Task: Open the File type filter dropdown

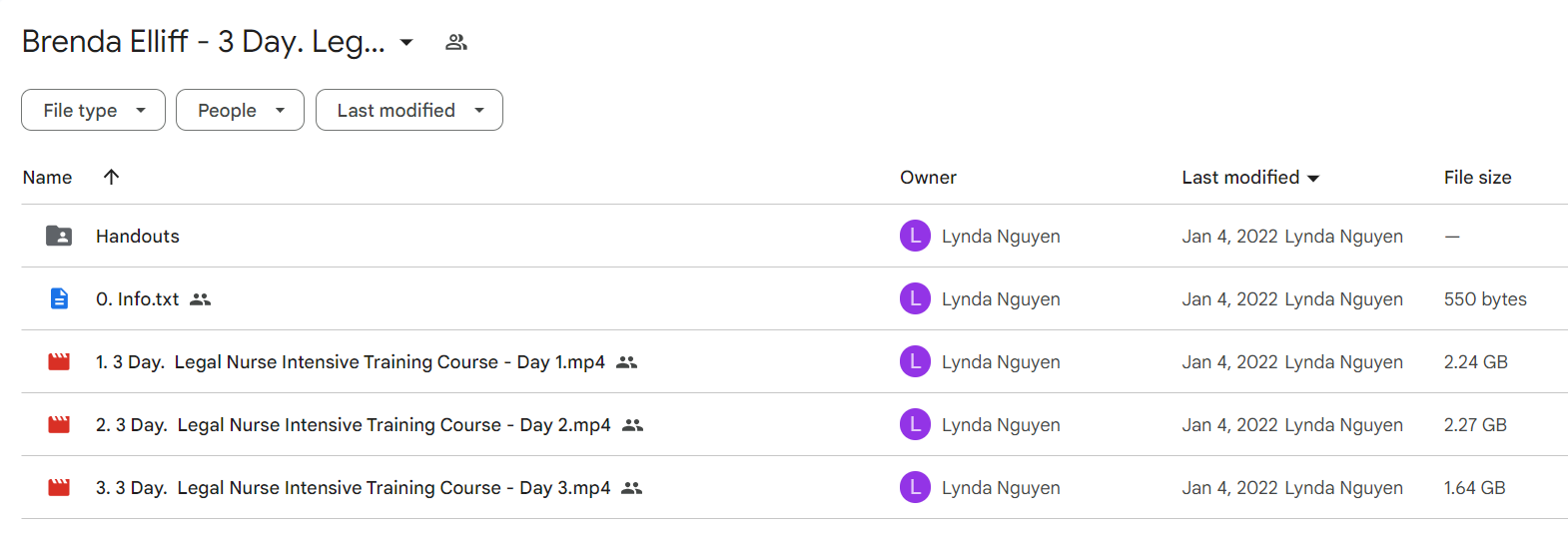Action: (x=93, y=110)
